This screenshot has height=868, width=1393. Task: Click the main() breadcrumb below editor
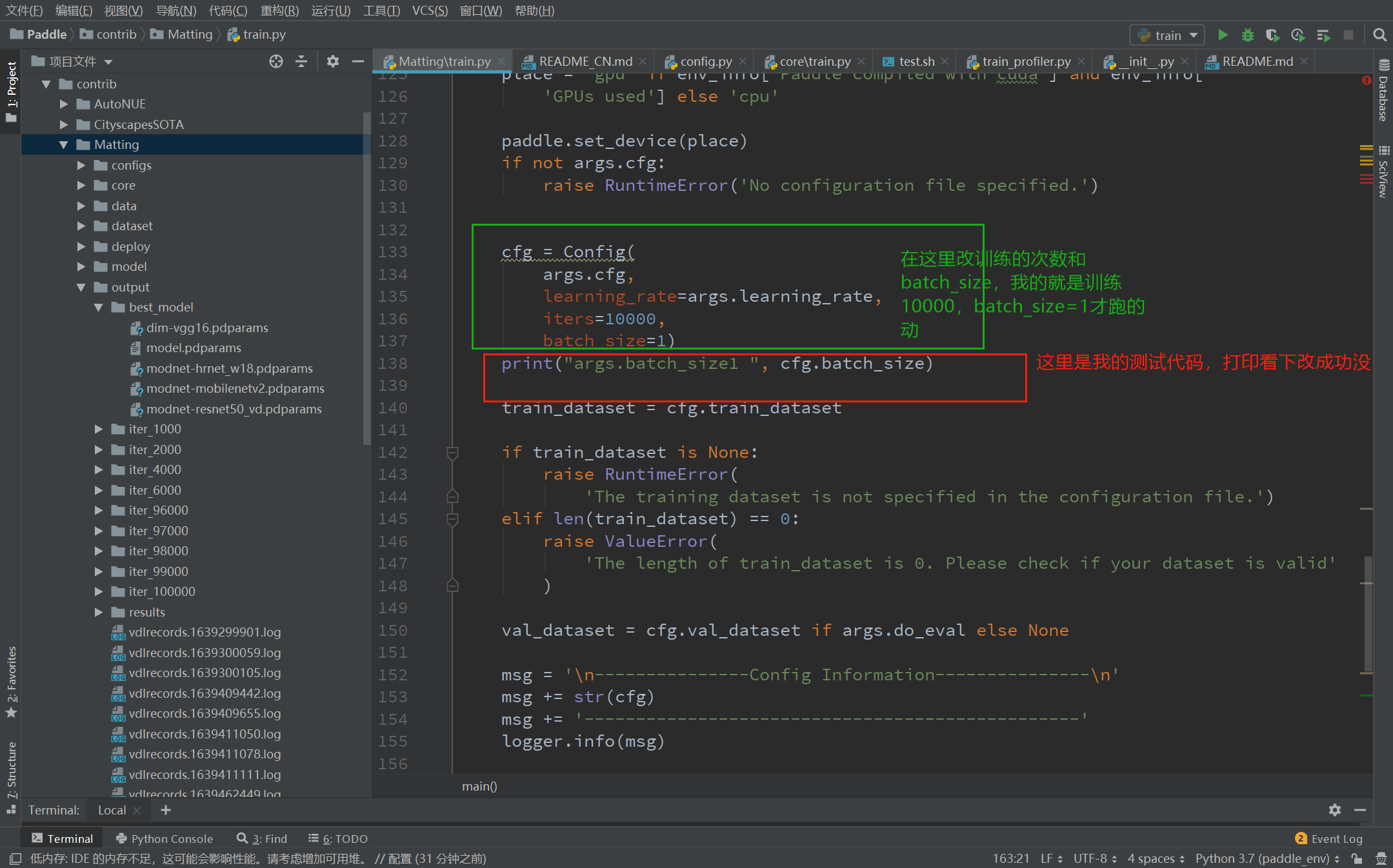(479, 786)
